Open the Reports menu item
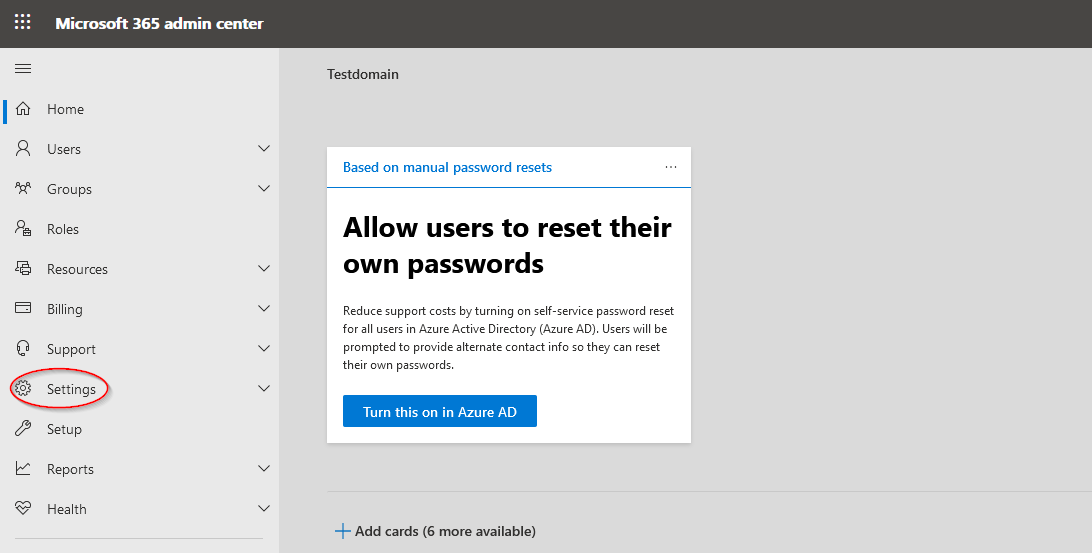The height and width of the screenshot is (553, 1092). (70, 469)
